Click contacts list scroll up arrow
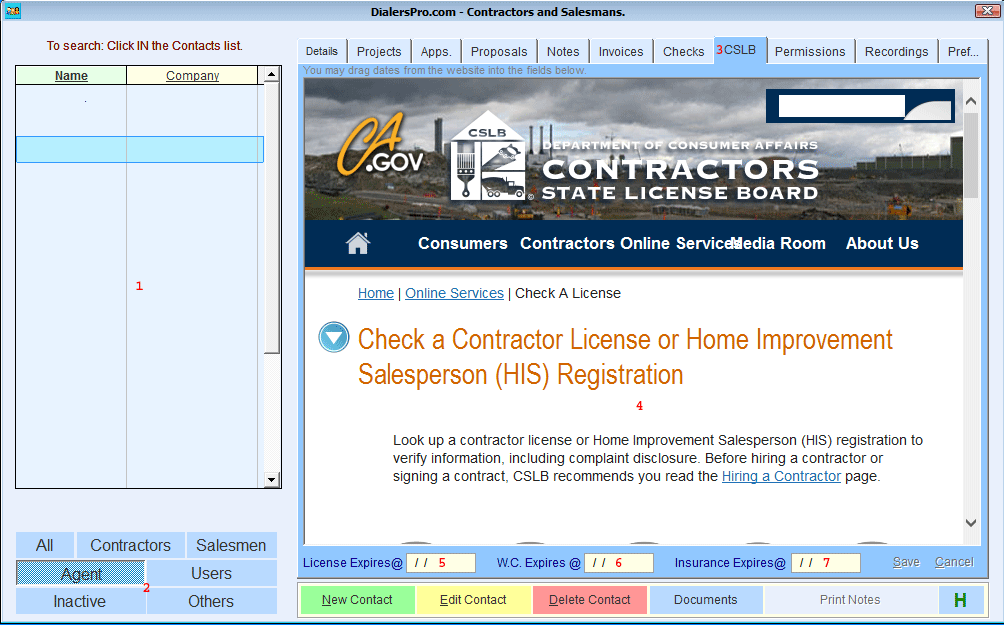Screen dimensions: 1004x625 pos(271,74)
